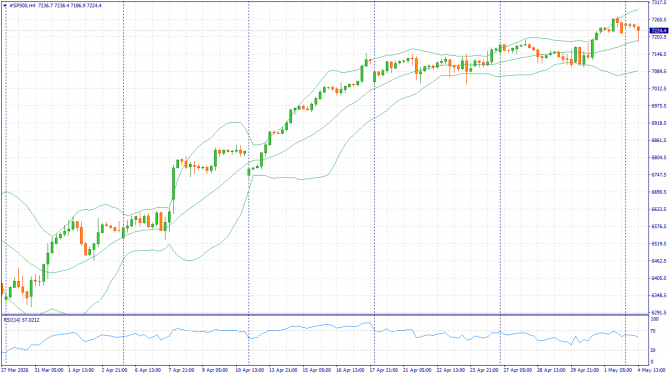This screenshot has height=376, width=670.
Task: Click the RSI(14) 57.0212 indicator label
Action: pyautogui.click(x=21, y=320)
